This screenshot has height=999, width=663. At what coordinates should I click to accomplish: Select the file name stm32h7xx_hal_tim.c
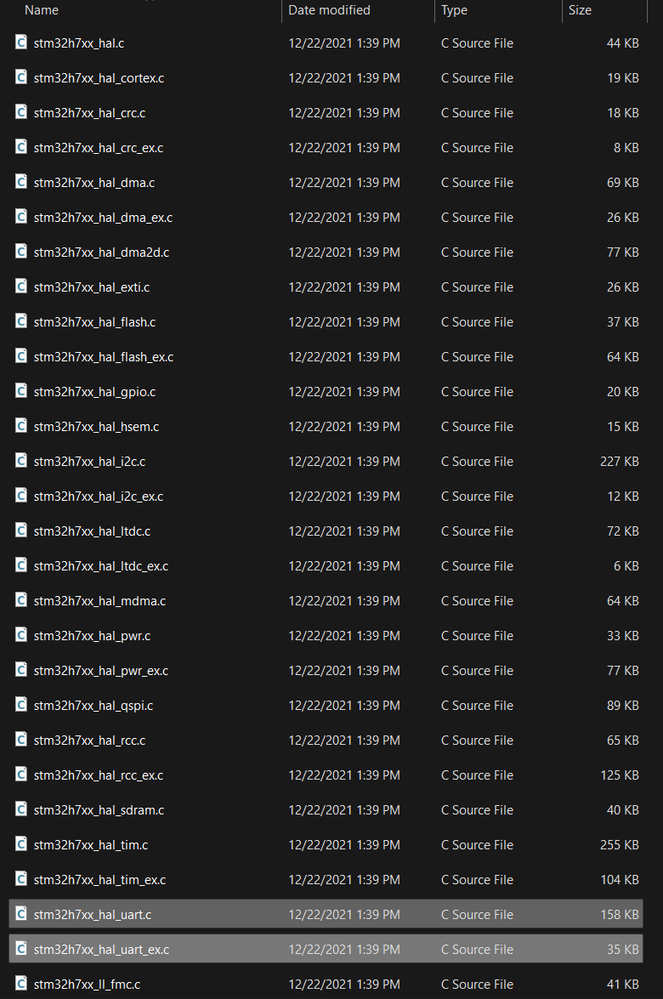point(91,845)
